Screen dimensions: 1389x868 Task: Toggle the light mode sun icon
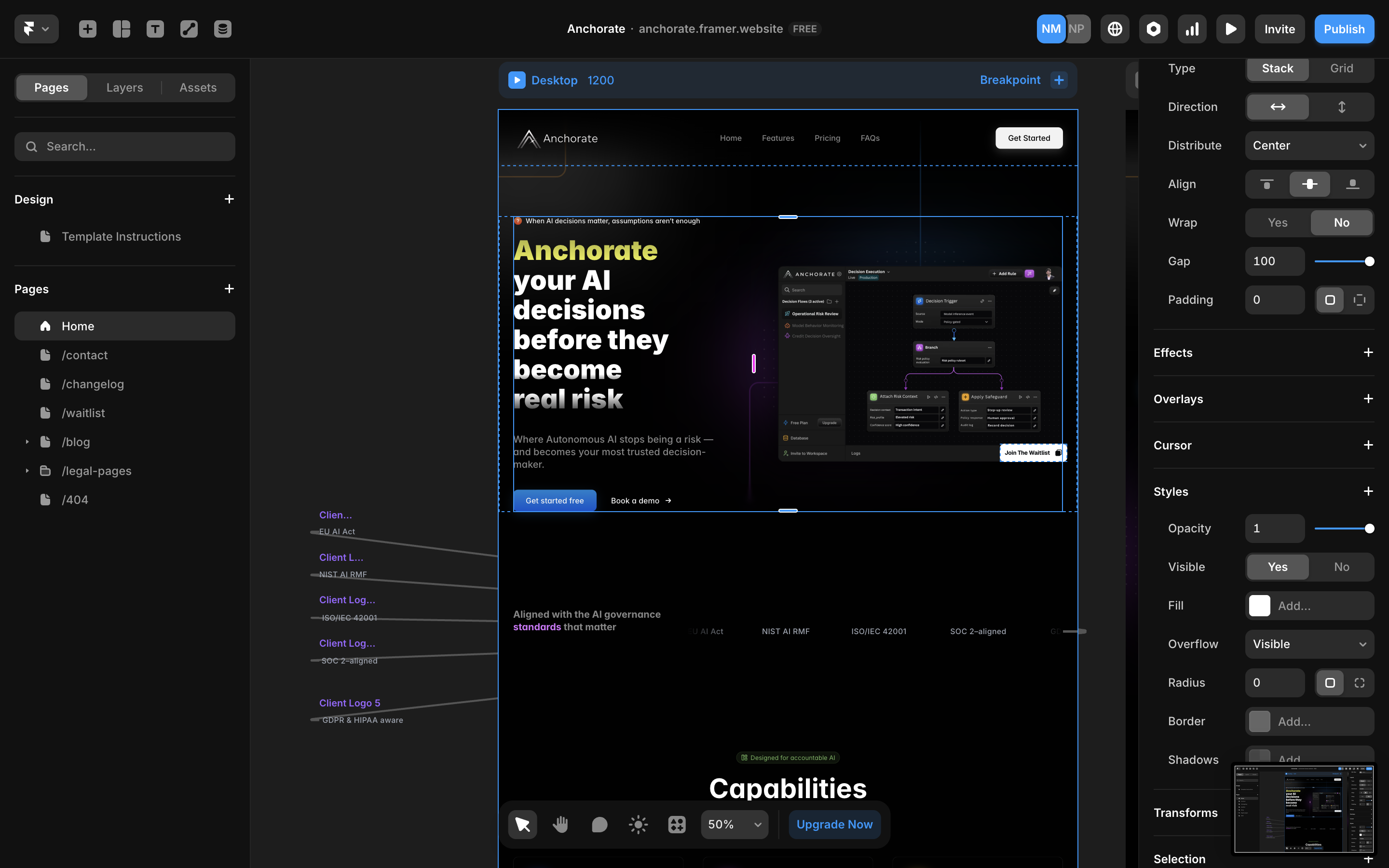(x=638, y=825)
